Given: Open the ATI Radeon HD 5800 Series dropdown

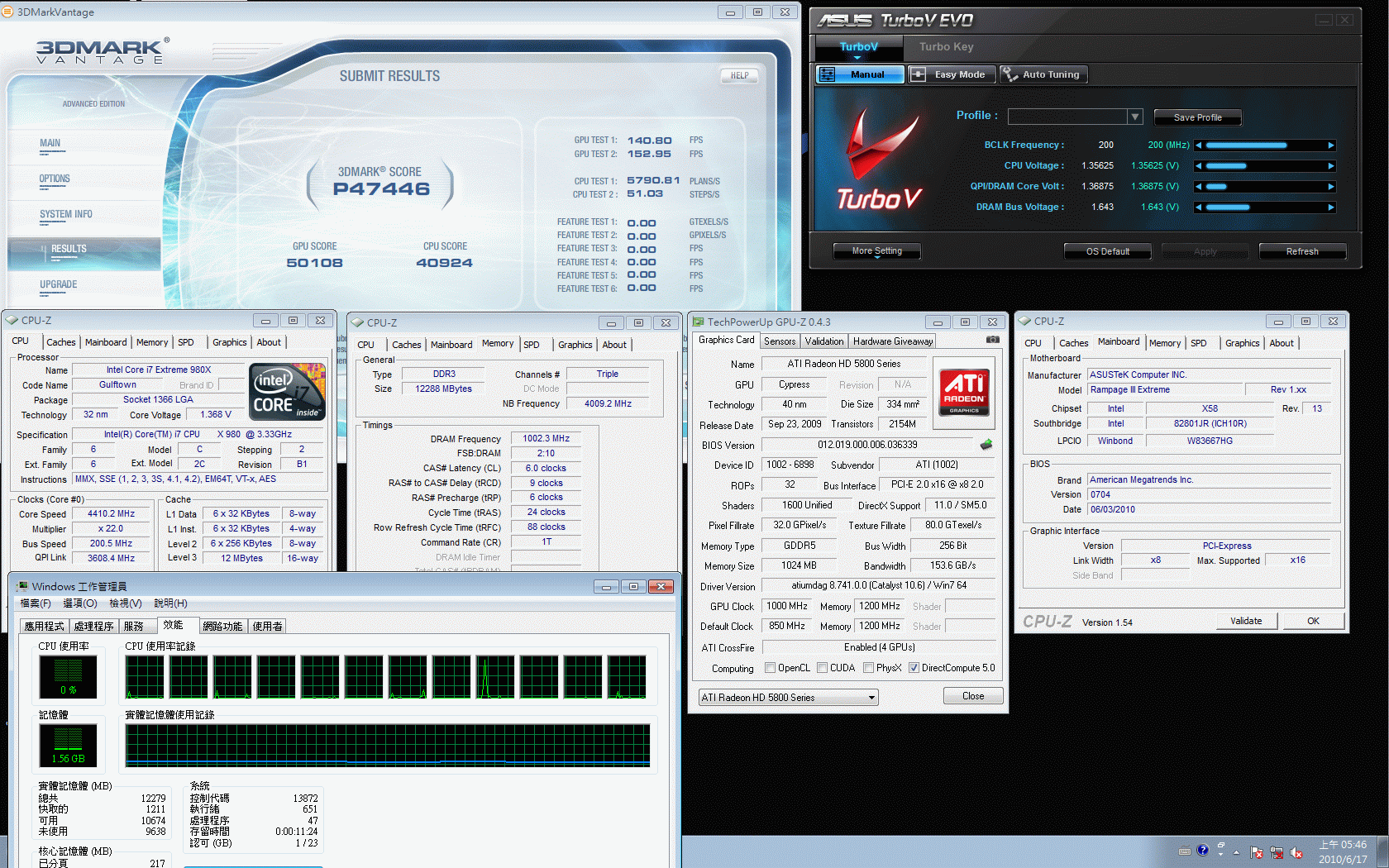Looking at the screenshot, I should [871, 698].
